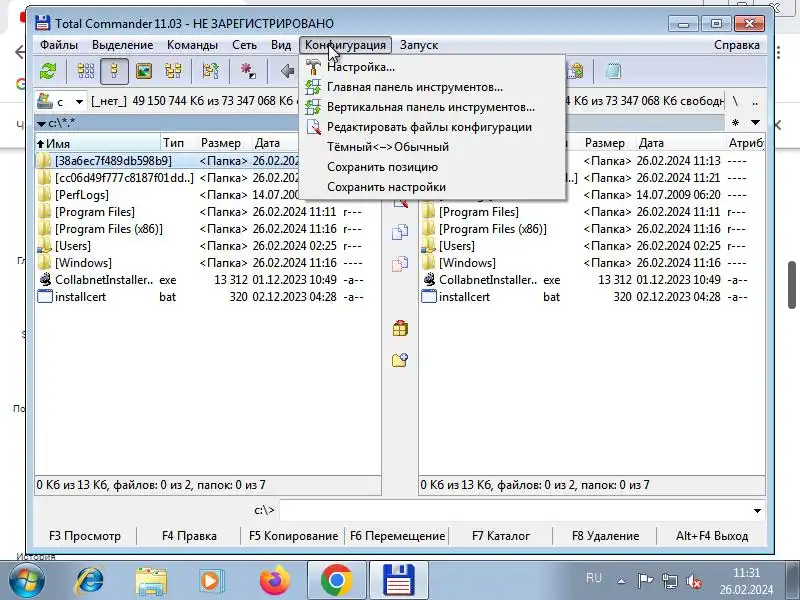Viewport: 800px width, 600px height.
Task: Open the Сеть menu
Action: [244, 45]
